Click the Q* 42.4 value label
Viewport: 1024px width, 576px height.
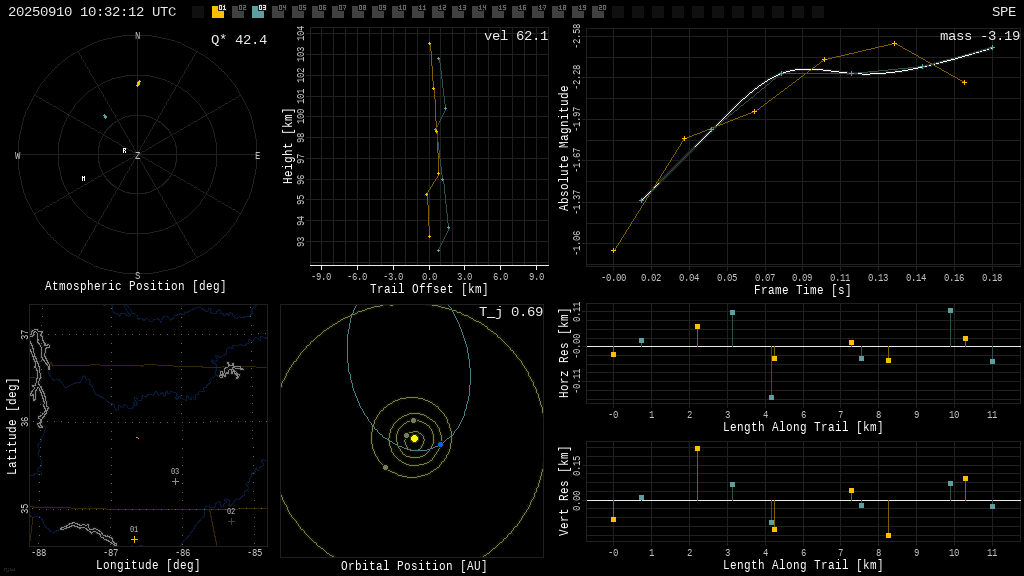pos(239,40)
